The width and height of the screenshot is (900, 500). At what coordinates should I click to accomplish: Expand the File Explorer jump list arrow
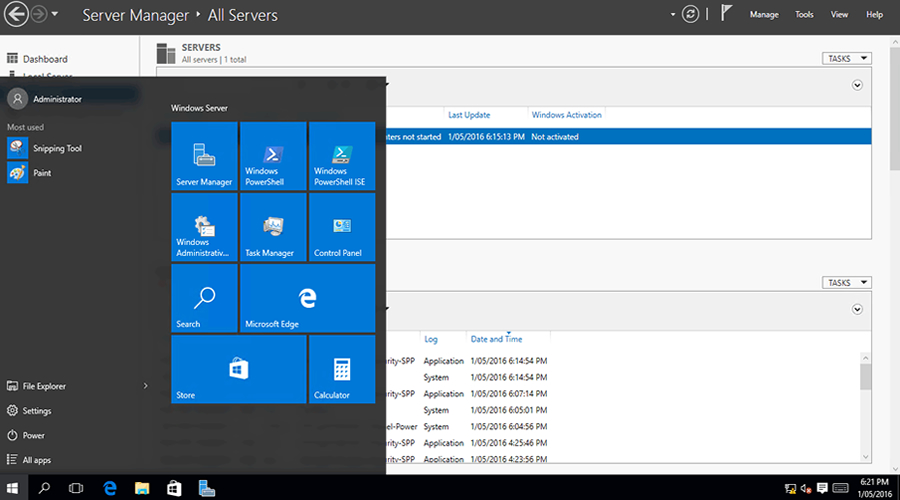tap(145, 386)
